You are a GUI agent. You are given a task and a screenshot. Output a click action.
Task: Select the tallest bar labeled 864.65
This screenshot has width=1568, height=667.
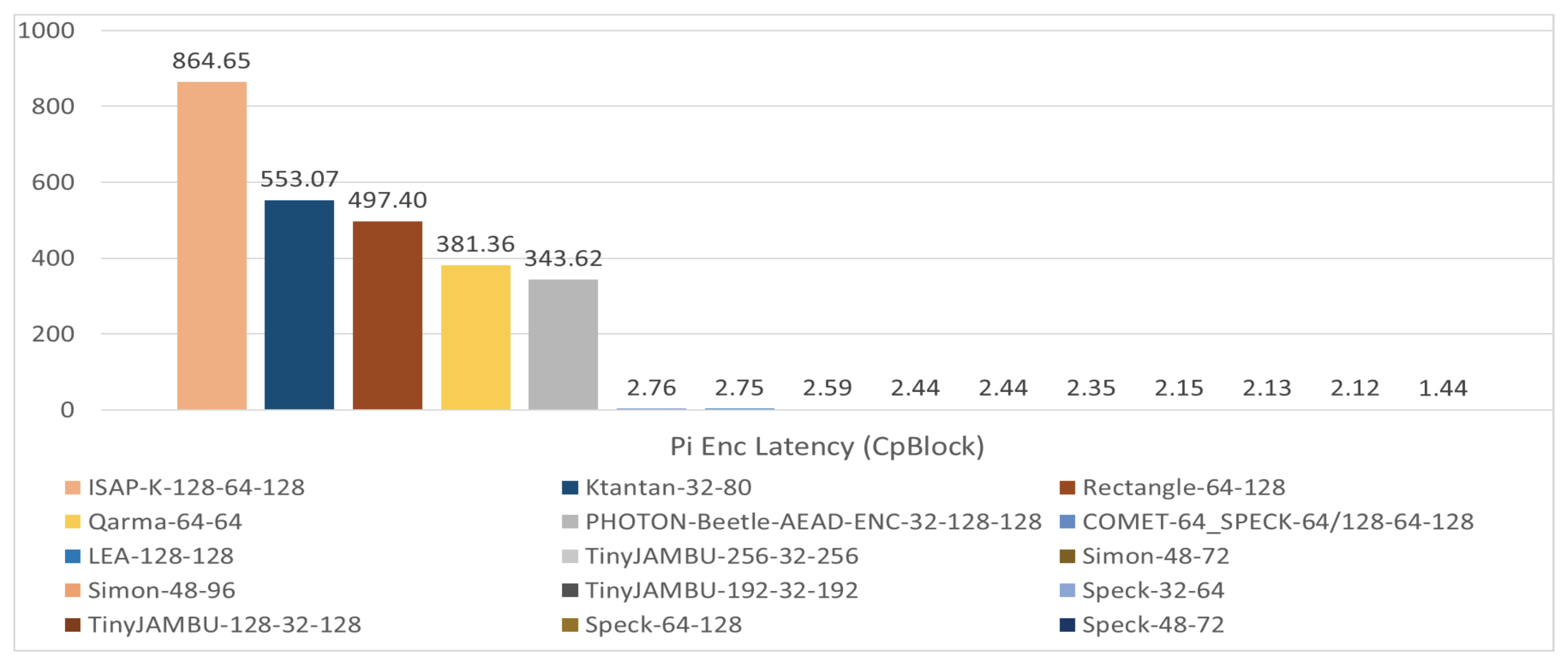tap(212, 245)
